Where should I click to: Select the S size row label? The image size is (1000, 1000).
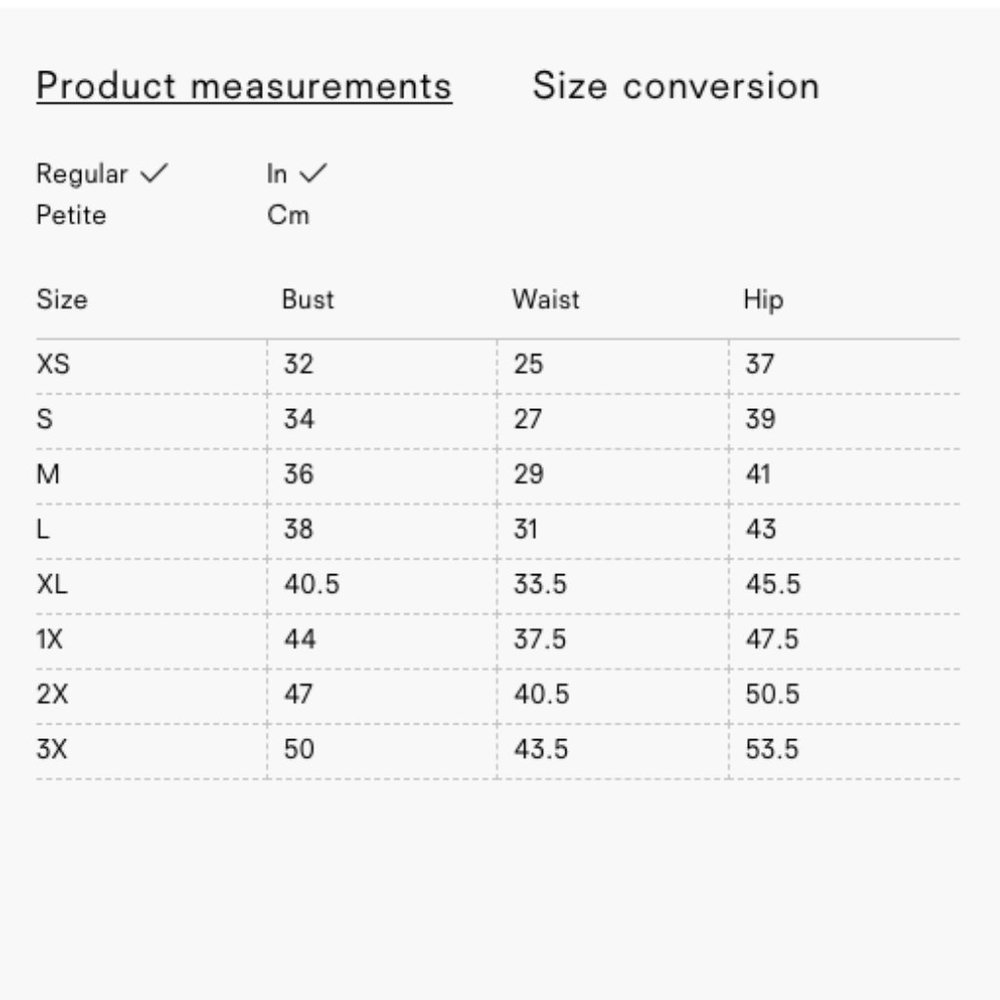coord(44,419)
